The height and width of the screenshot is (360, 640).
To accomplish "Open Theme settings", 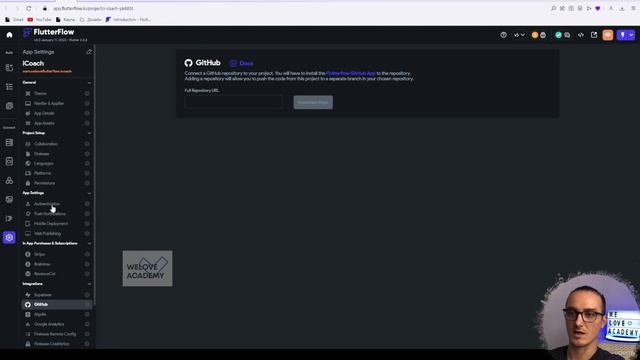I will click(x=57, y=93).
